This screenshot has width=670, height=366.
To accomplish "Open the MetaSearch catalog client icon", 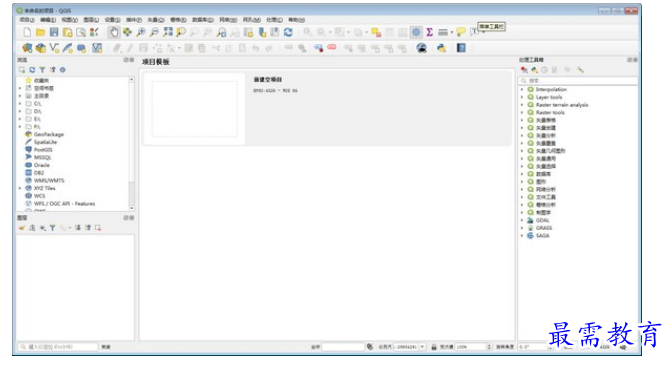I will [x=422, y=48].
